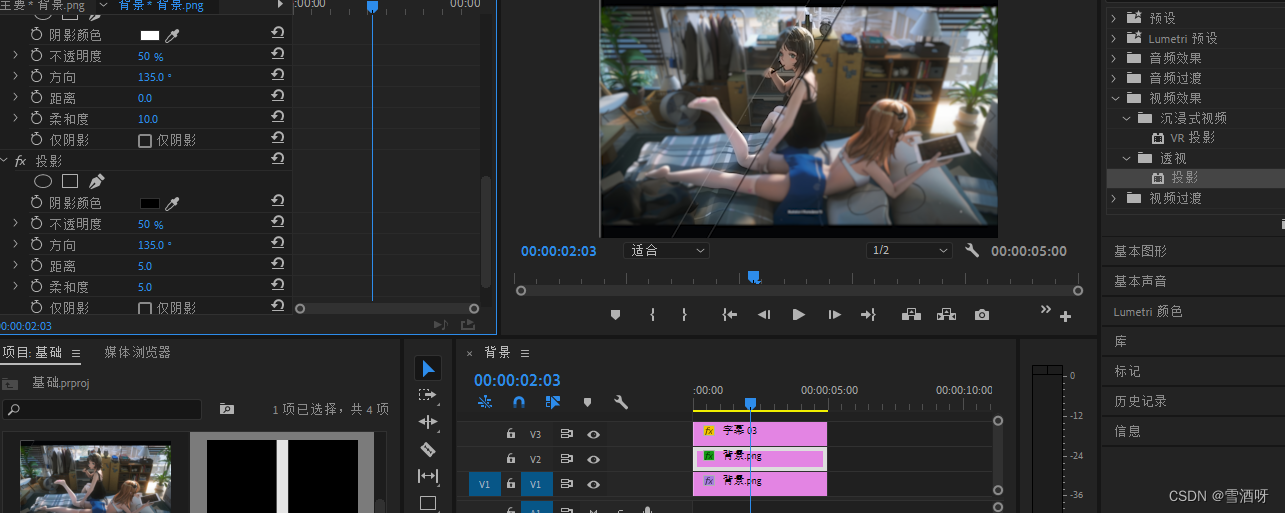Expand the 预设 folder
Image resolution: width=1285 pixels, height=513 pixels.
[x=1114, y=18]
